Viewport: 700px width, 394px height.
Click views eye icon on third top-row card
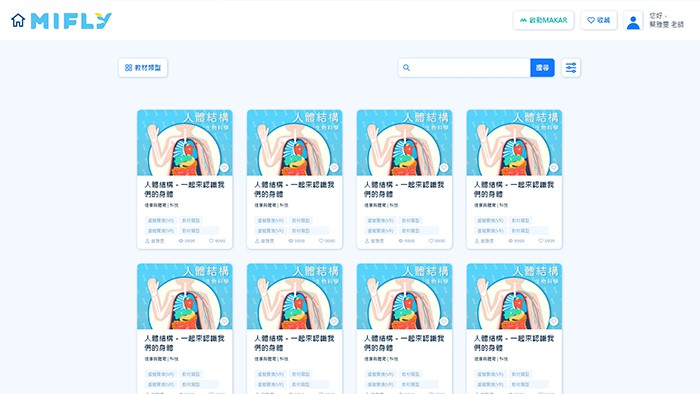401,241
